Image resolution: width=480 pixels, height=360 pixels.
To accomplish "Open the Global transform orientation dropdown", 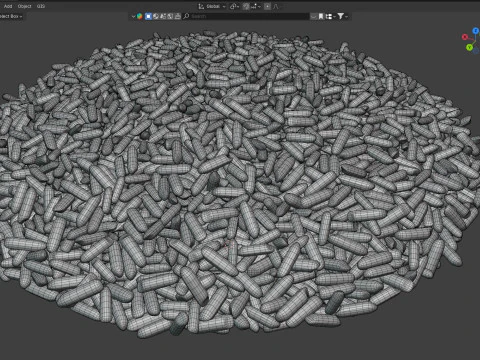I will [212, 6].
